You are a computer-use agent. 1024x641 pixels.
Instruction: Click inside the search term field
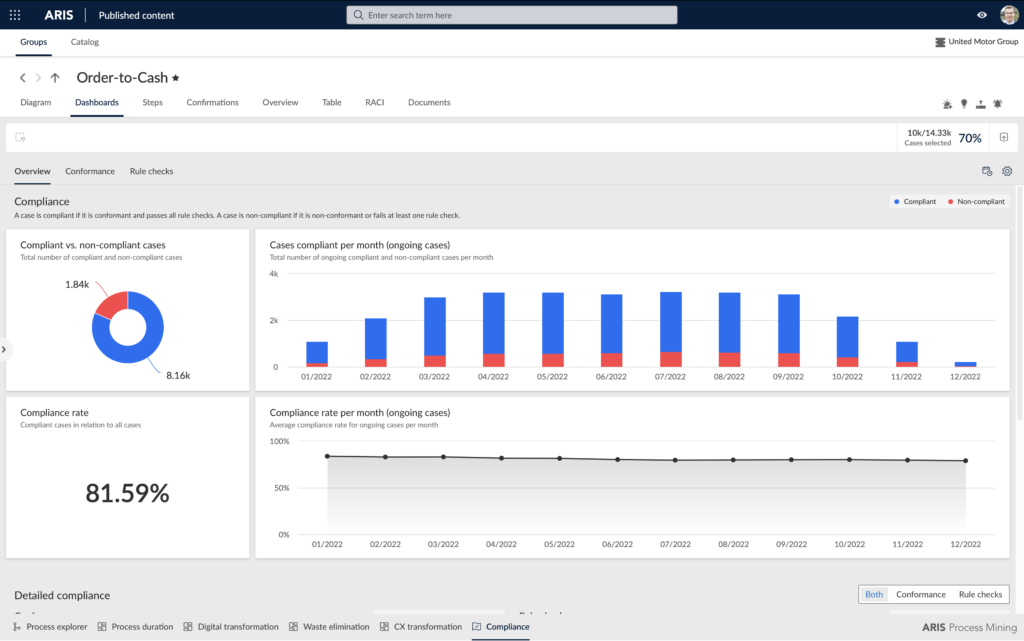click(511, 14)
